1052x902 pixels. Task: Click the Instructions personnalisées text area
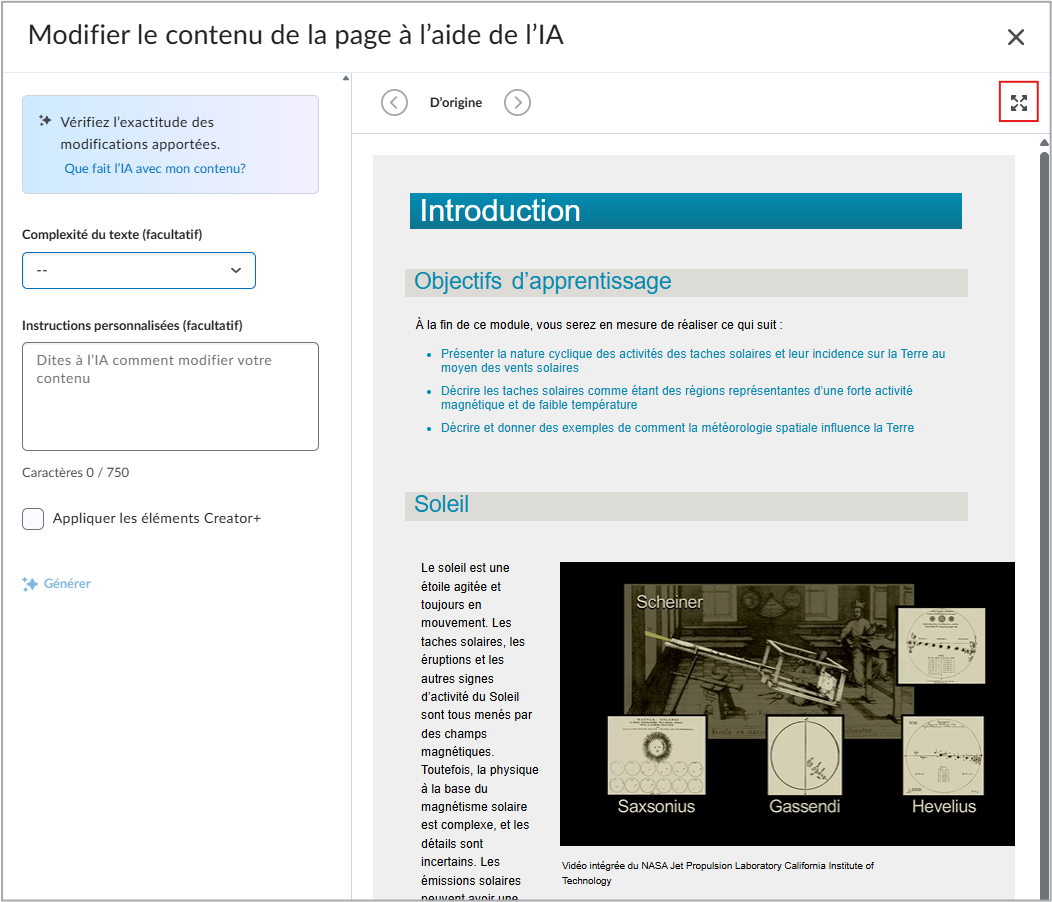(170, 396)
